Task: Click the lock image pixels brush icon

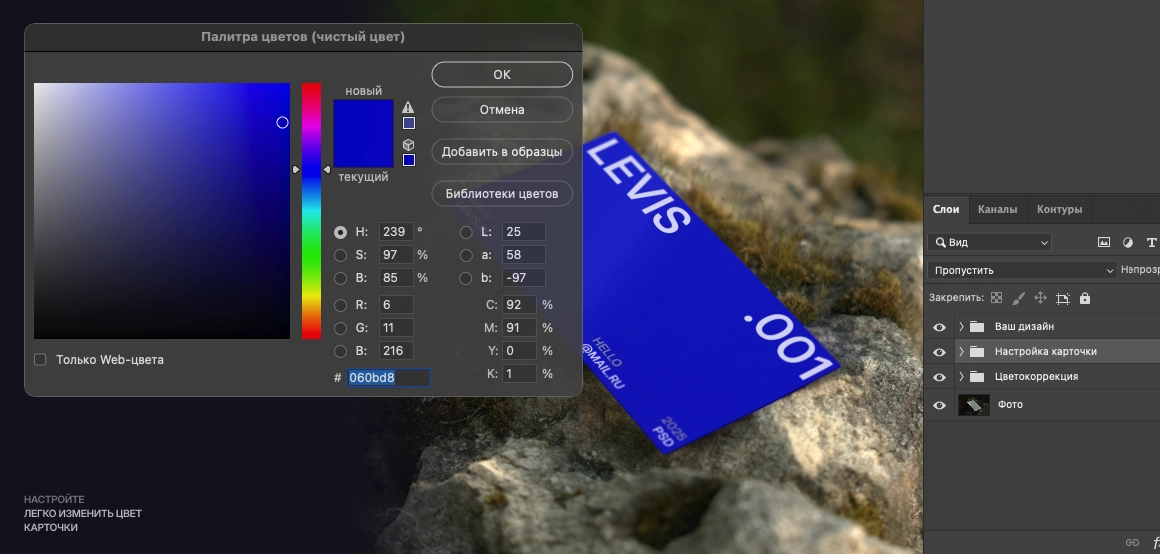Action: [1018, 298]
